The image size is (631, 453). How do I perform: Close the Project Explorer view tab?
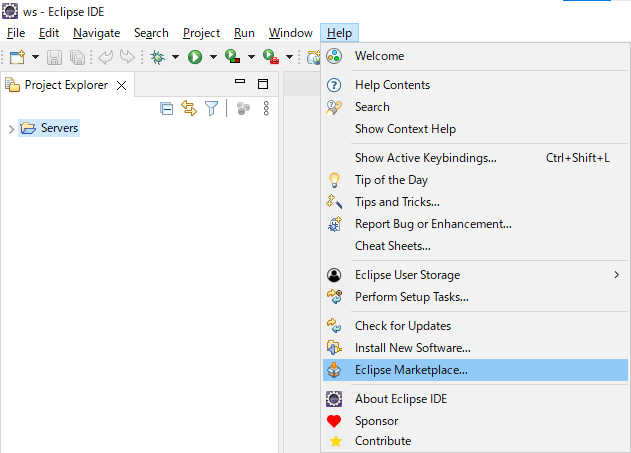[122, 85]
